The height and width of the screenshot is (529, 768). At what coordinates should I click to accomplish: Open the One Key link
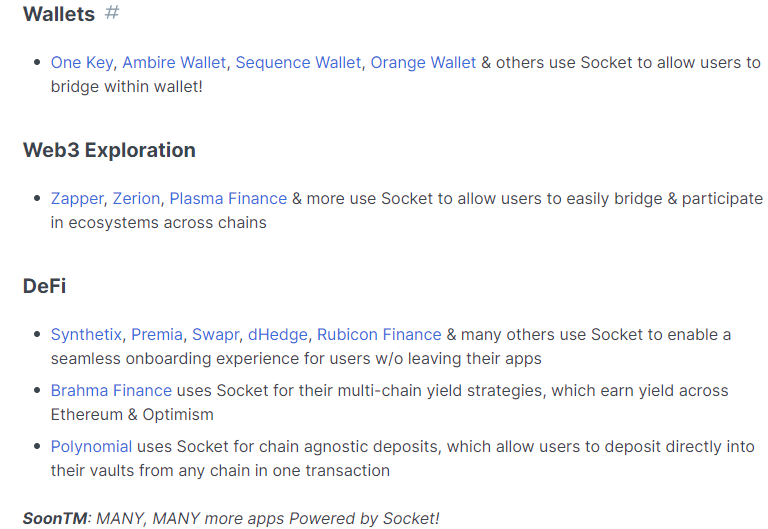82,63
